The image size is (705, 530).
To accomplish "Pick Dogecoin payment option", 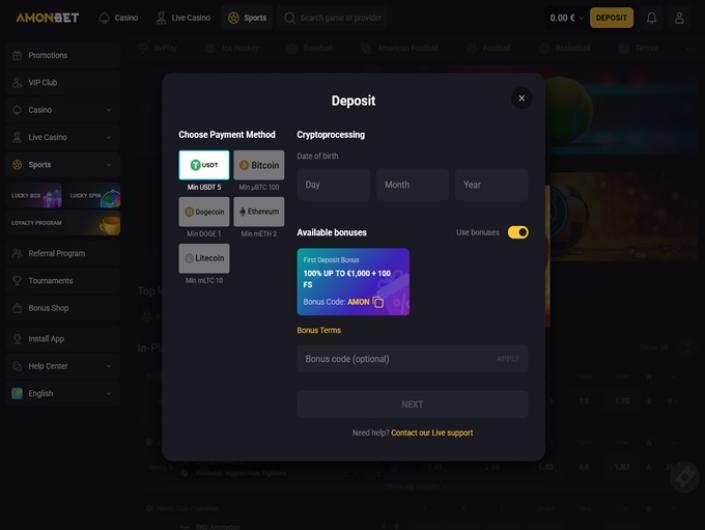I will [204, 212].
